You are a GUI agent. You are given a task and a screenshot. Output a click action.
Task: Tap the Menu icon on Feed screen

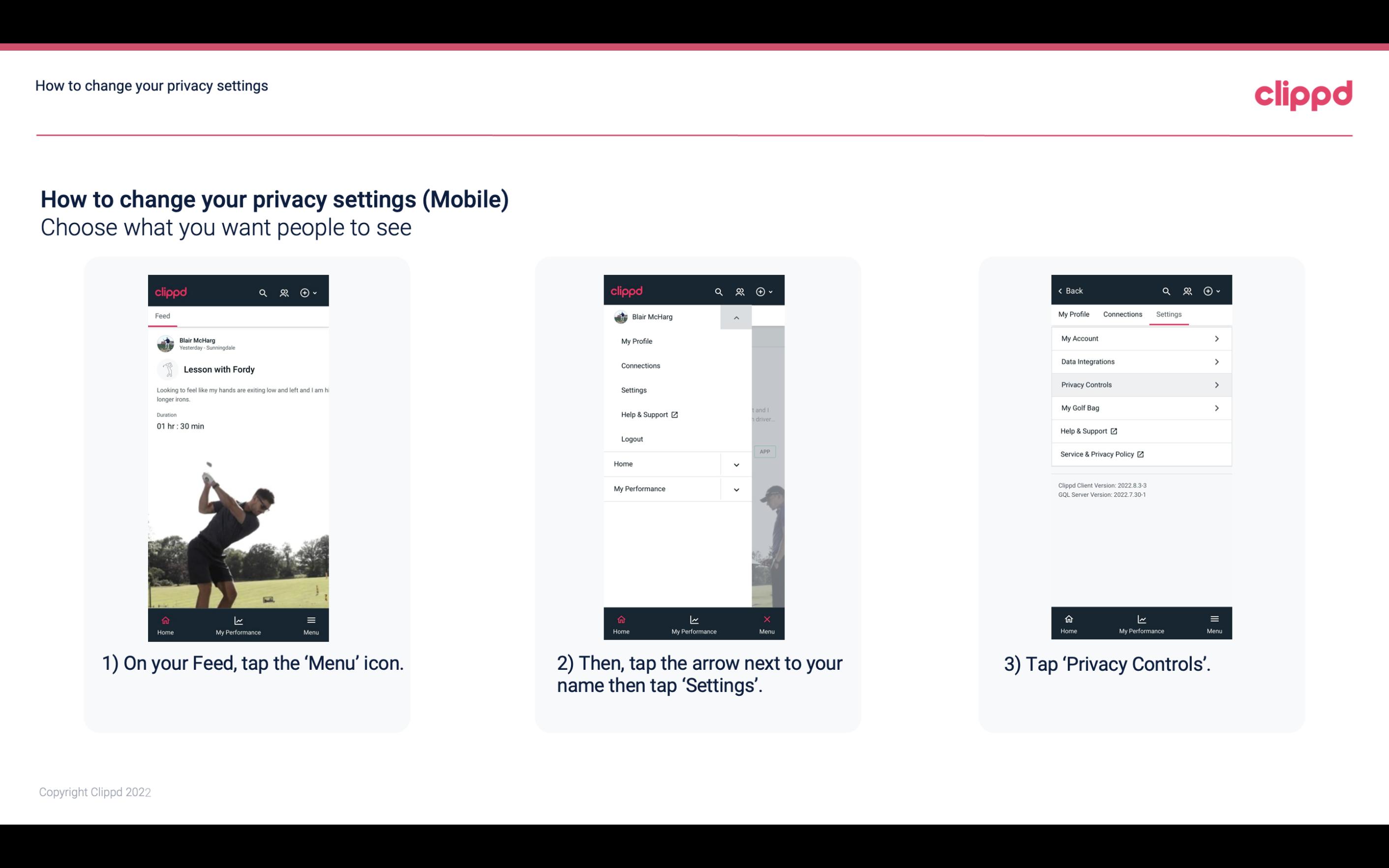[312, 624]
